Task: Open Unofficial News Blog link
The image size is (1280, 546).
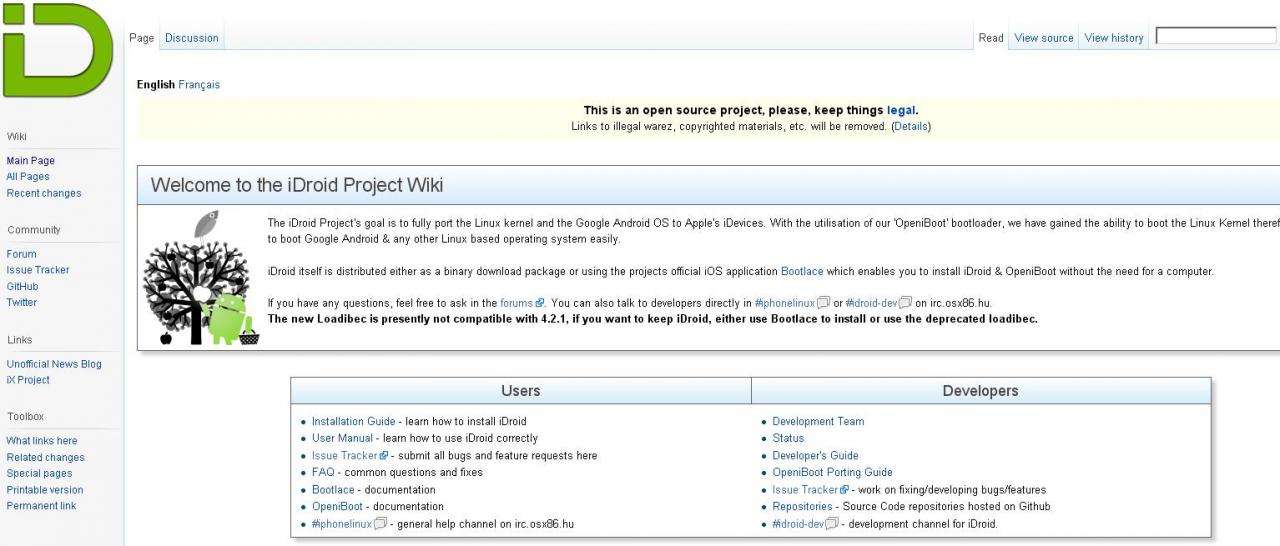Action: click(54, 364)
